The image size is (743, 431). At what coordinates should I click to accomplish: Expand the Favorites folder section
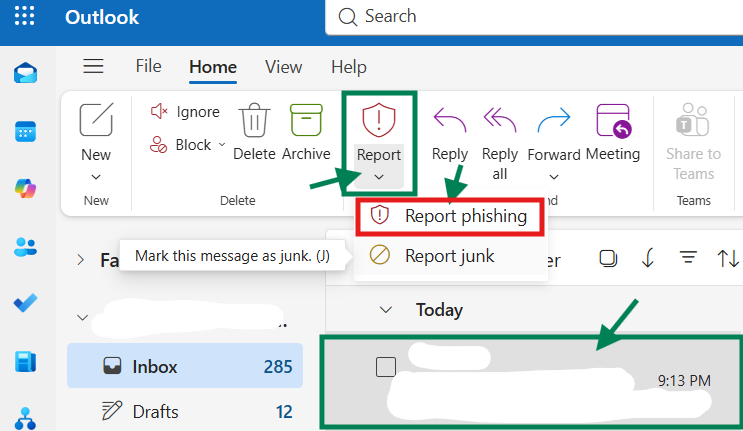click(x=81, y=260)
